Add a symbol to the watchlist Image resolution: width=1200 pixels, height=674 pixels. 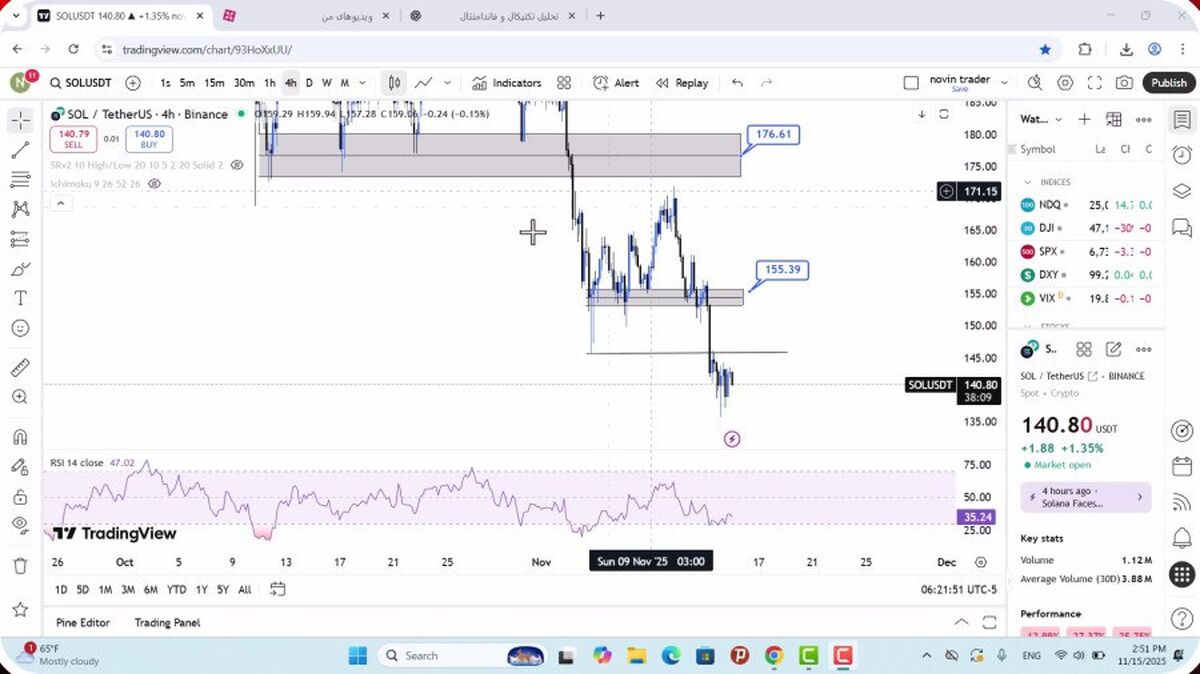1084,120
